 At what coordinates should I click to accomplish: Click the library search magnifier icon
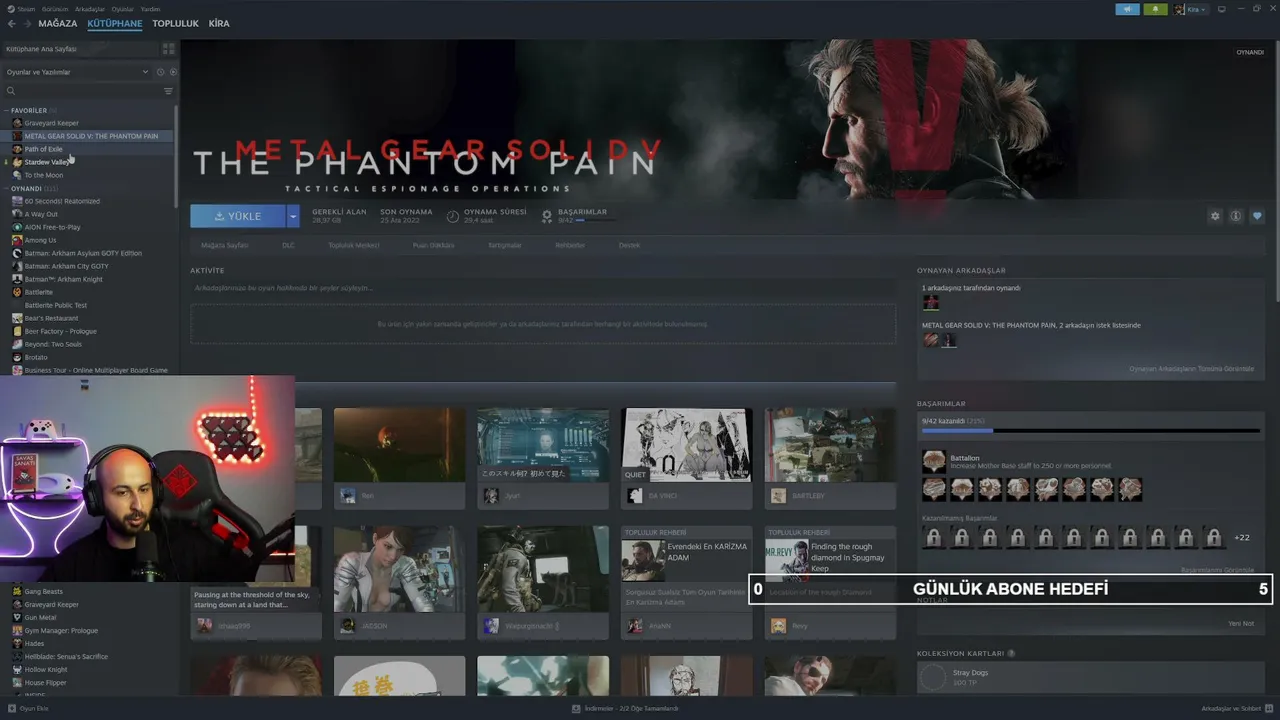coord(11,91)
